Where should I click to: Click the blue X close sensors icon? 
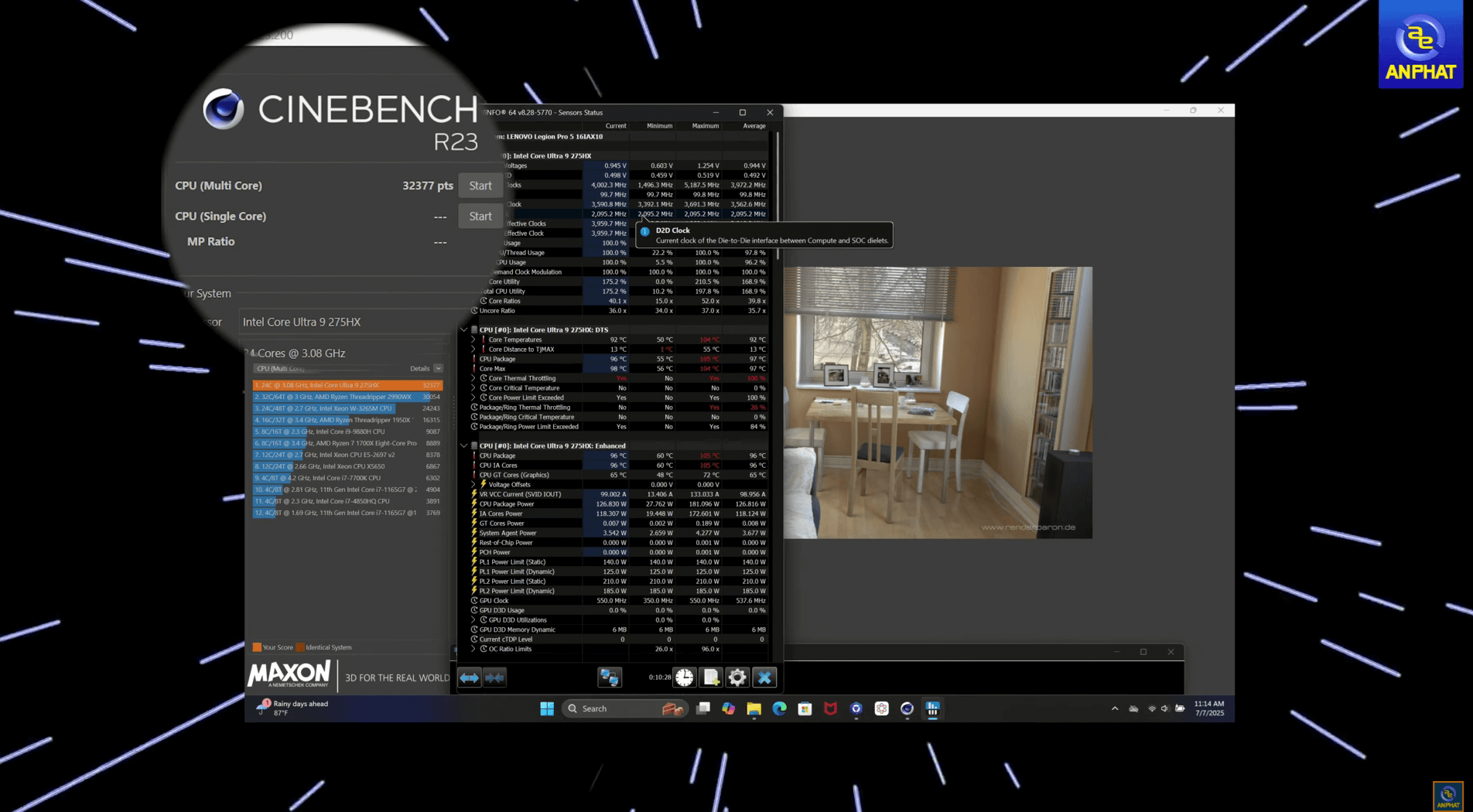(764, 677)
